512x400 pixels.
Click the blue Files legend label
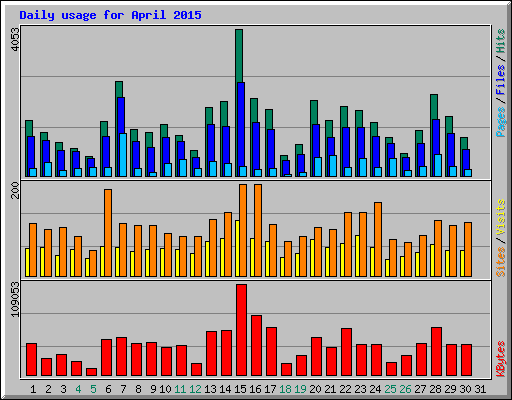[x=501, y=80]
